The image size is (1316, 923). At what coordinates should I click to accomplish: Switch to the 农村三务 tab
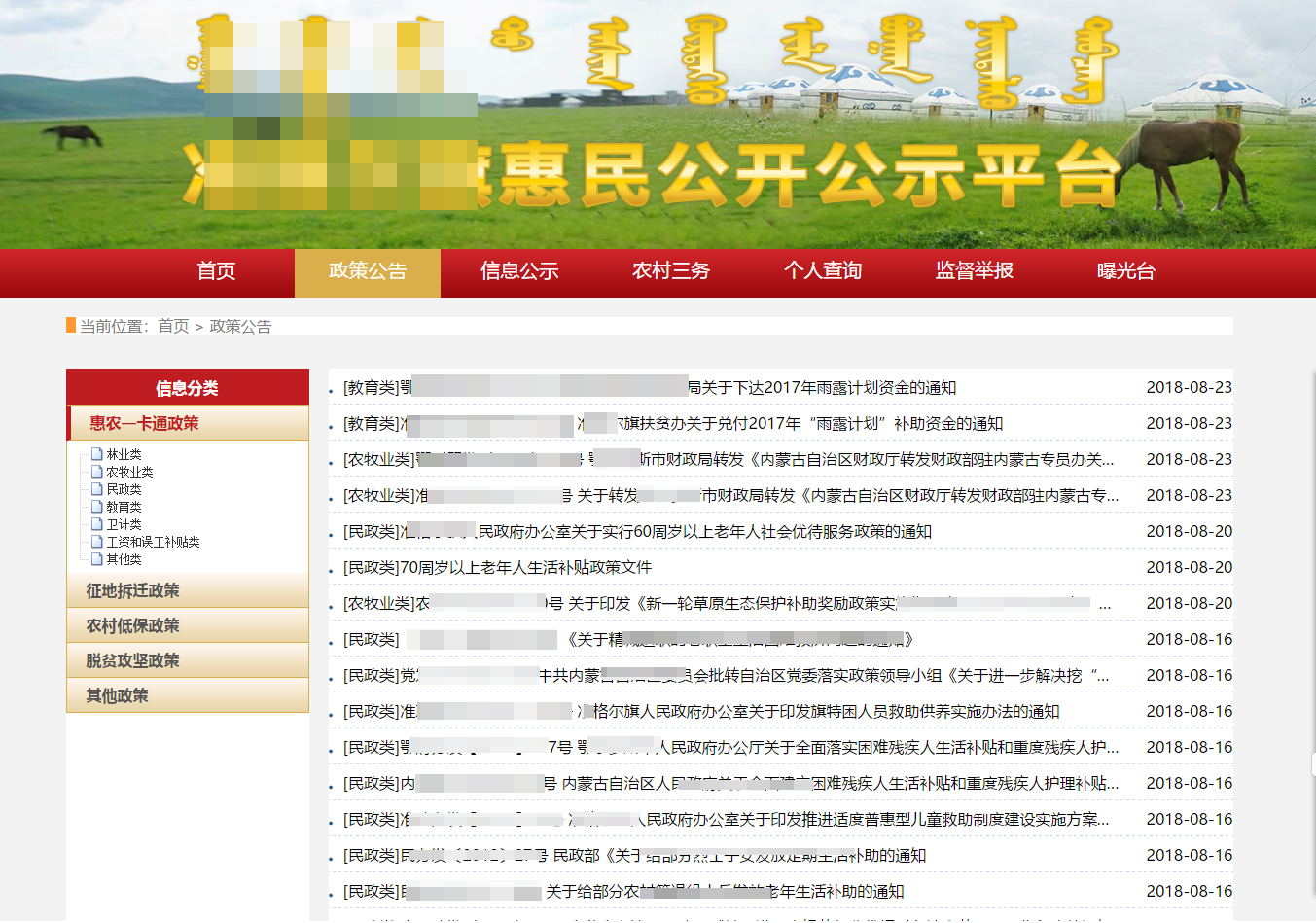pos(671,271)
